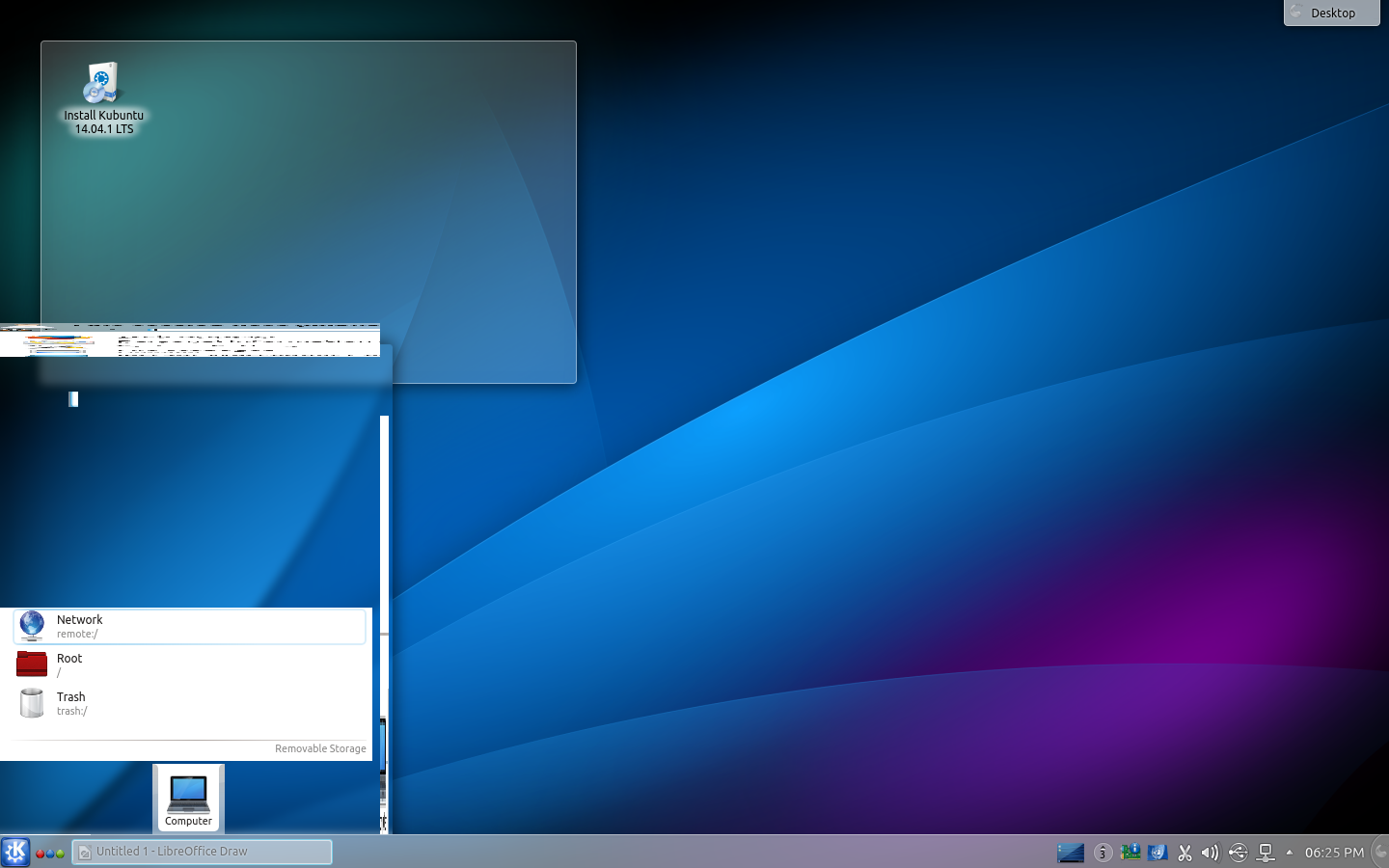Open the network management tray icon
Viewport: 1389px width, 868px height.
point(1266,853)
